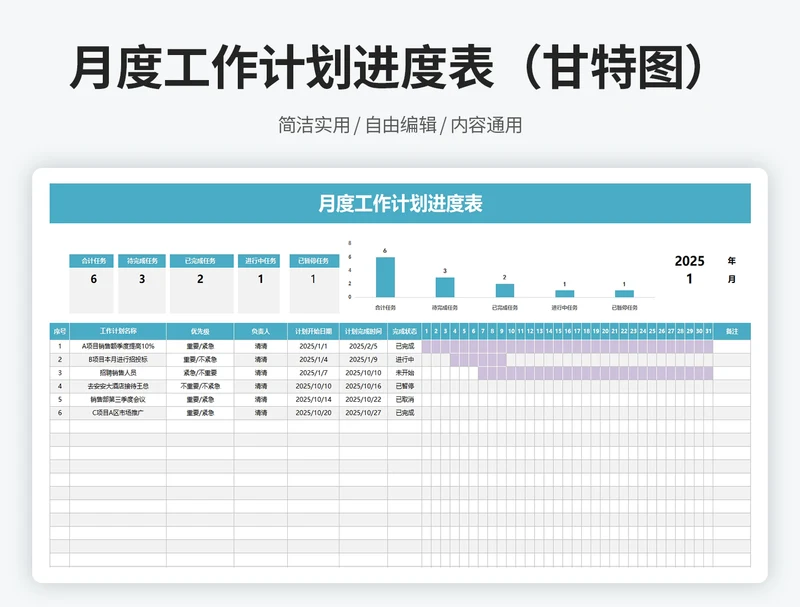Click the 合计任务 bar in the chart

(x=385, y=277)
